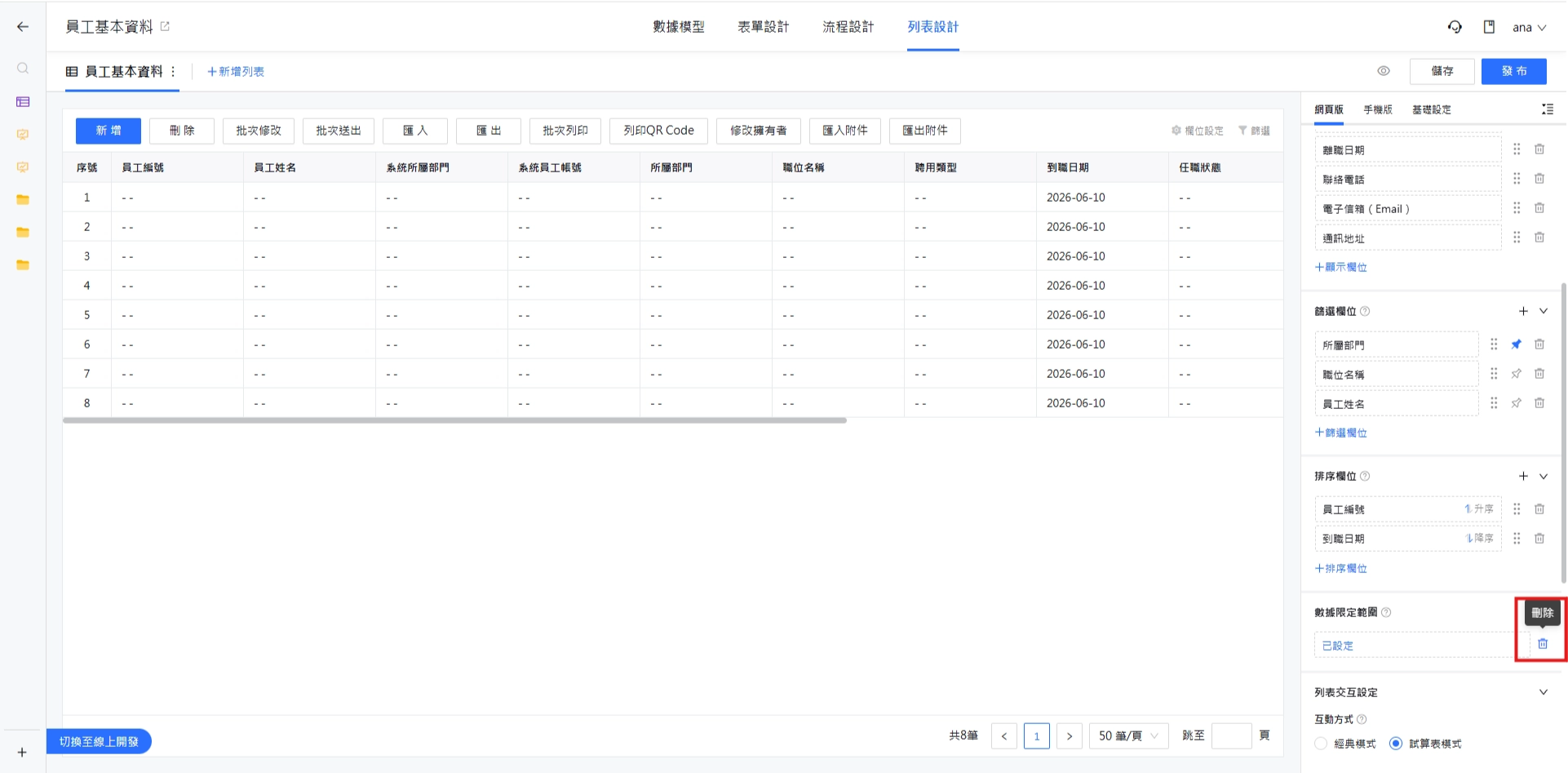Toggle preview eye icon near 儲存

[1384, 71]
